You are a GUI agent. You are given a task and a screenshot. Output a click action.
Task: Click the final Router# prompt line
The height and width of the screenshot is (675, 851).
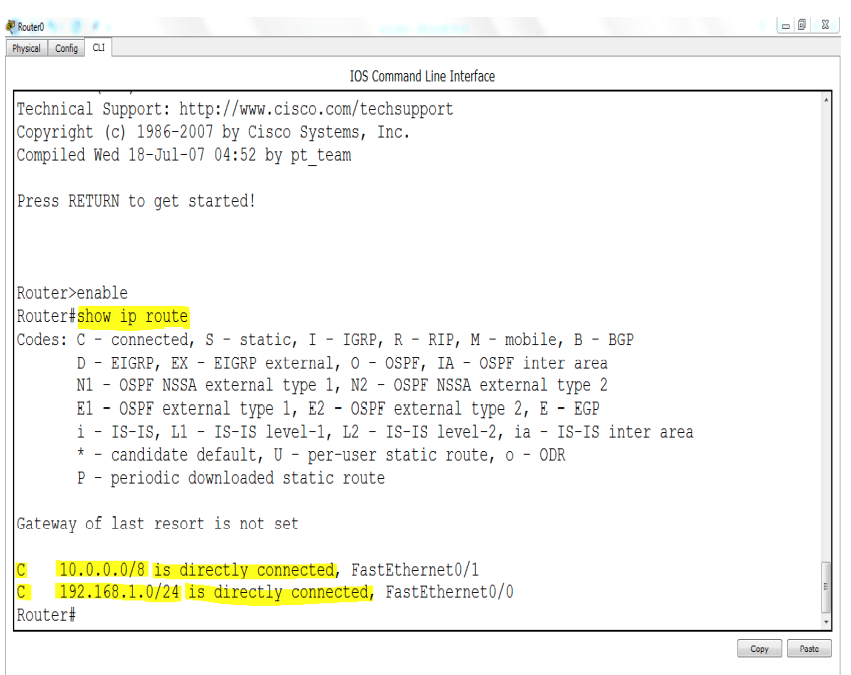coord(46,615)
